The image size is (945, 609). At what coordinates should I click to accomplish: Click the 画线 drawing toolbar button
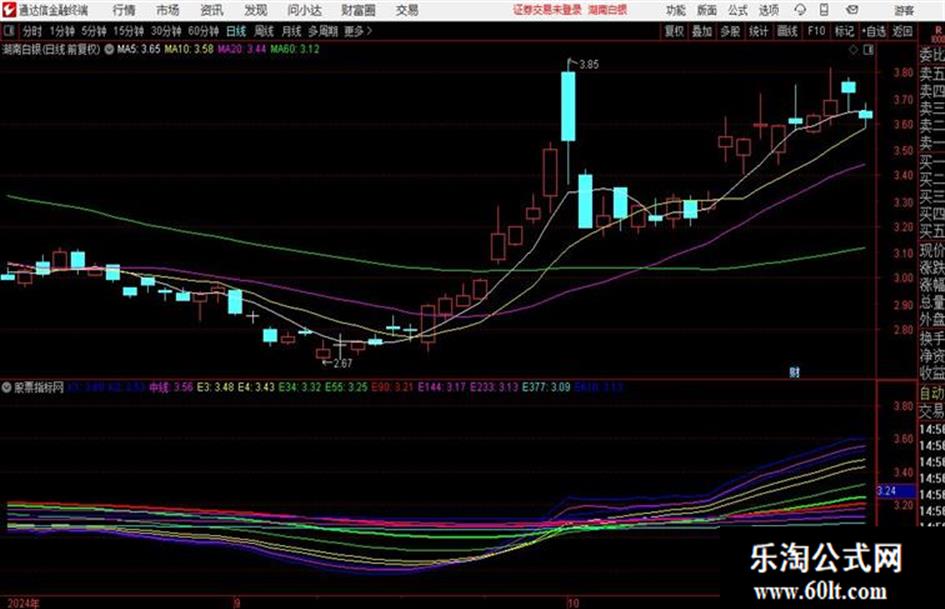787,31
